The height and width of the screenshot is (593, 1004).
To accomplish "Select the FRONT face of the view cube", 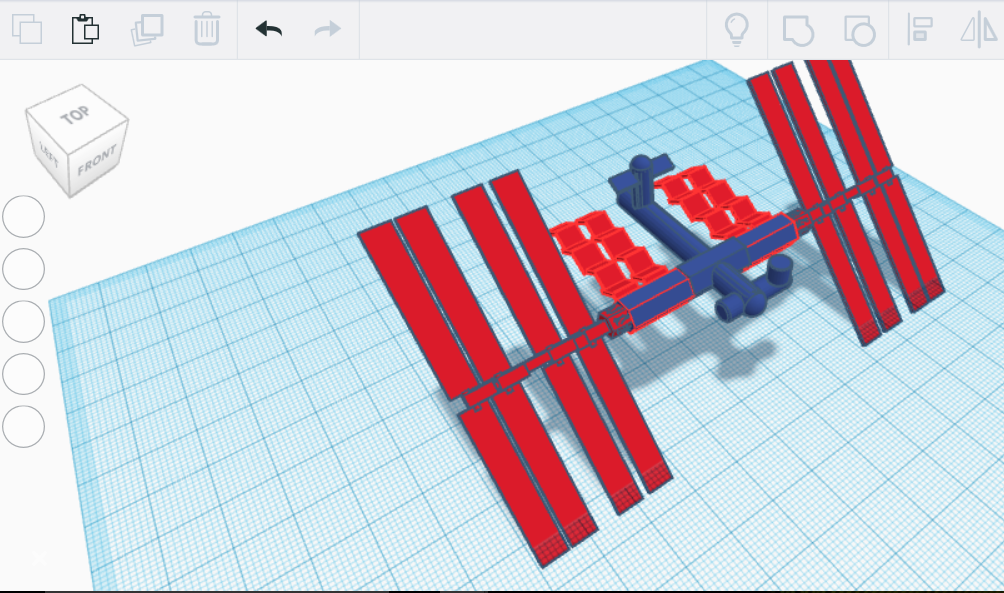I will click(x=97, y=161).
